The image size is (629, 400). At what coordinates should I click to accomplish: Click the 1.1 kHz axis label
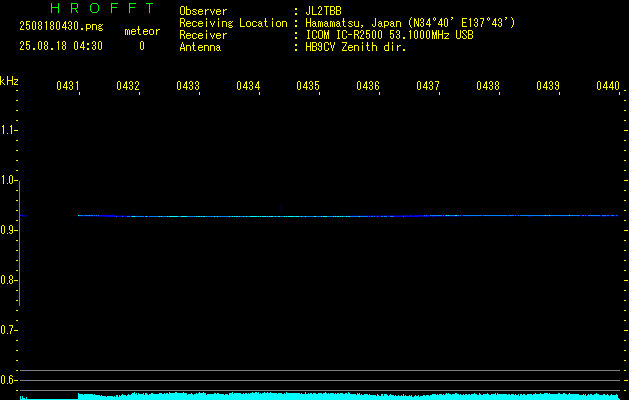point(8,130)
